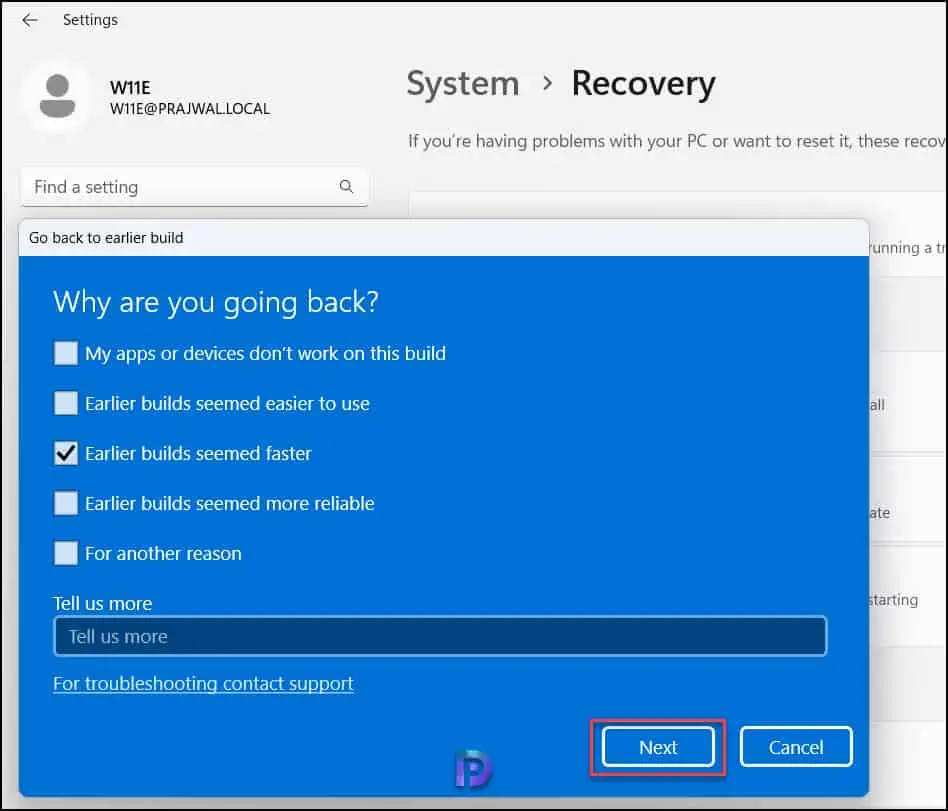Click the 'Find a setting' search field
The width and height of the screenshot is (948, 811).
click(195, 187)
